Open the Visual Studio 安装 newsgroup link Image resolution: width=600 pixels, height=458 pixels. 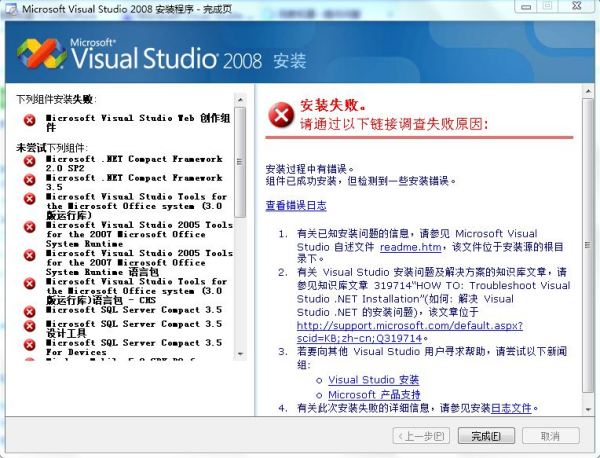pos(373,380)
